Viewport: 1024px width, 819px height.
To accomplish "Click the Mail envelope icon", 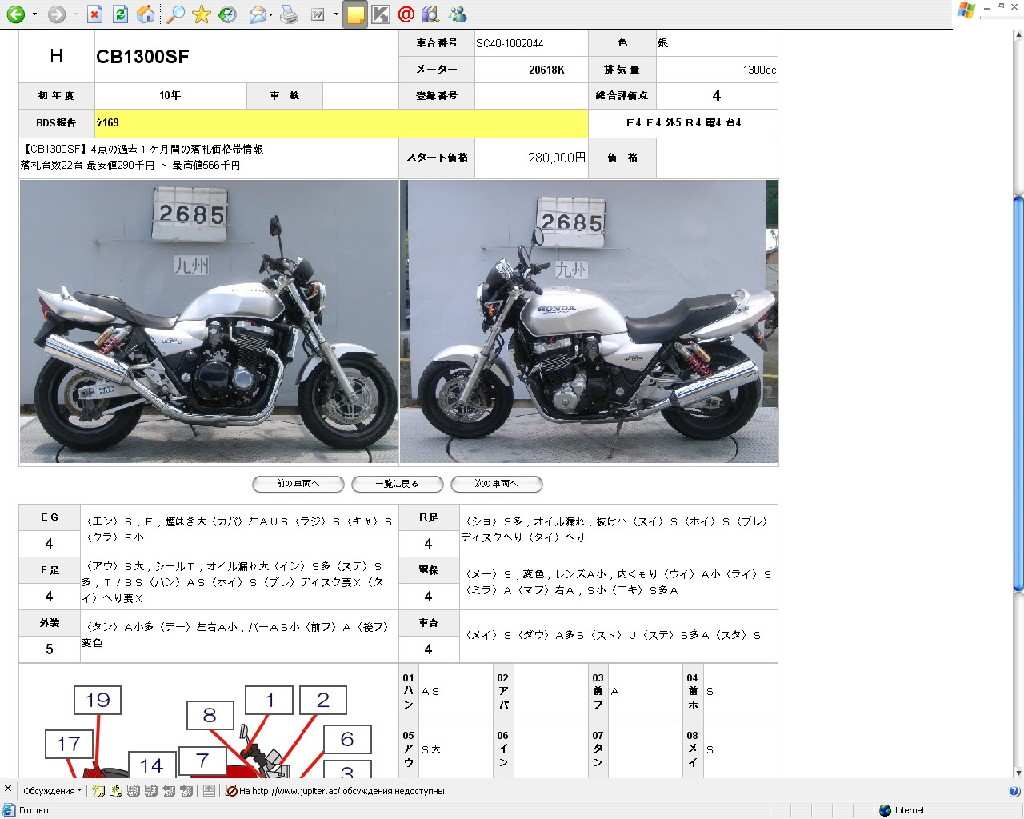I will (258, 14).
